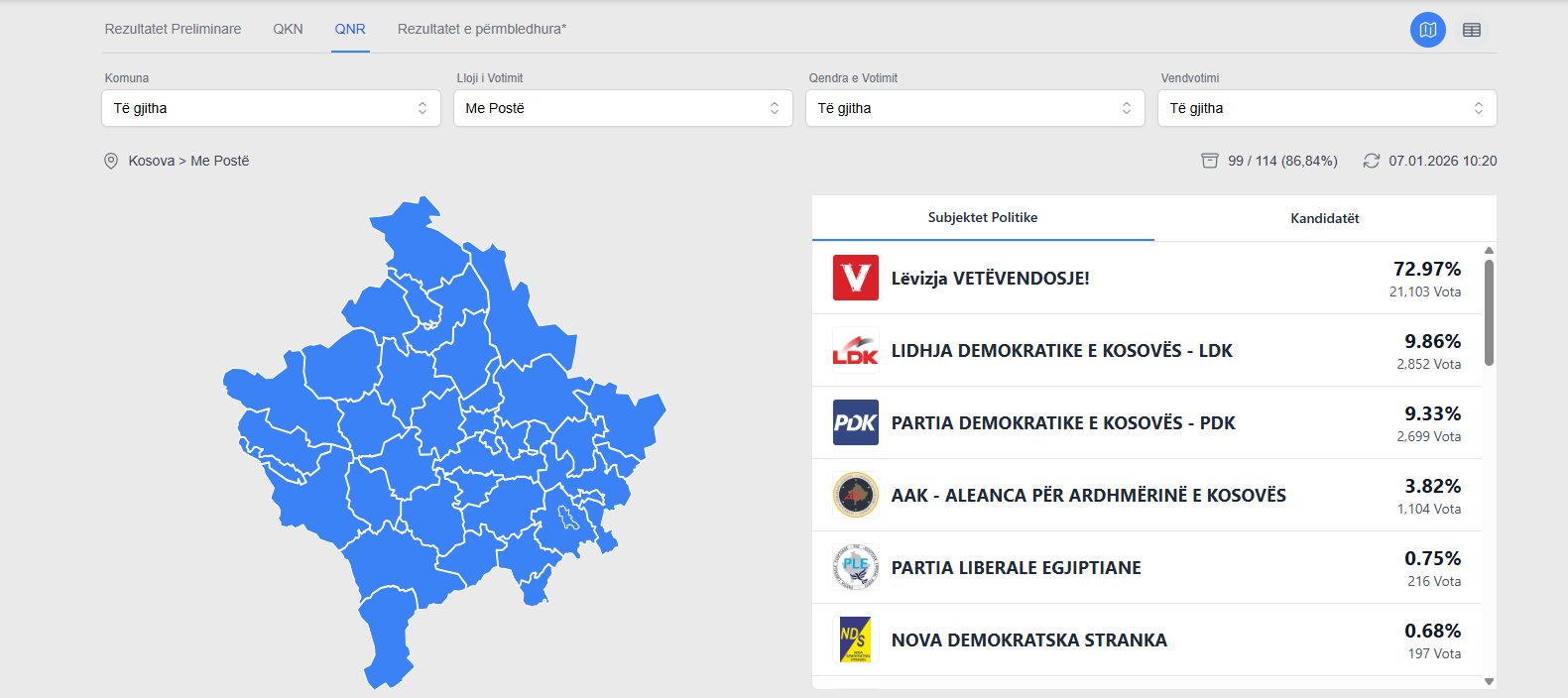Click the refresh icon beside timestamp
The image size is (1568, 698).
(1371, 161)
